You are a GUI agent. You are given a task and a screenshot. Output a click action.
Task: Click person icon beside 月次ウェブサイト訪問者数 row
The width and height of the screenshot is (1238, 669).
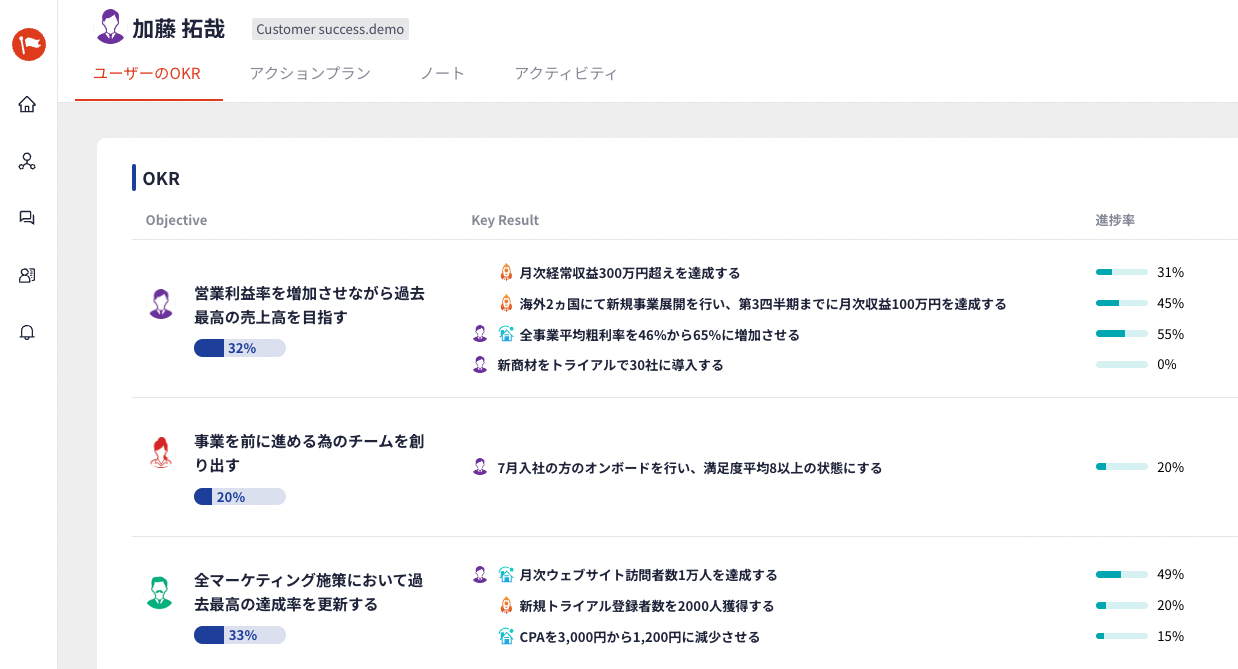click(480, 574)
